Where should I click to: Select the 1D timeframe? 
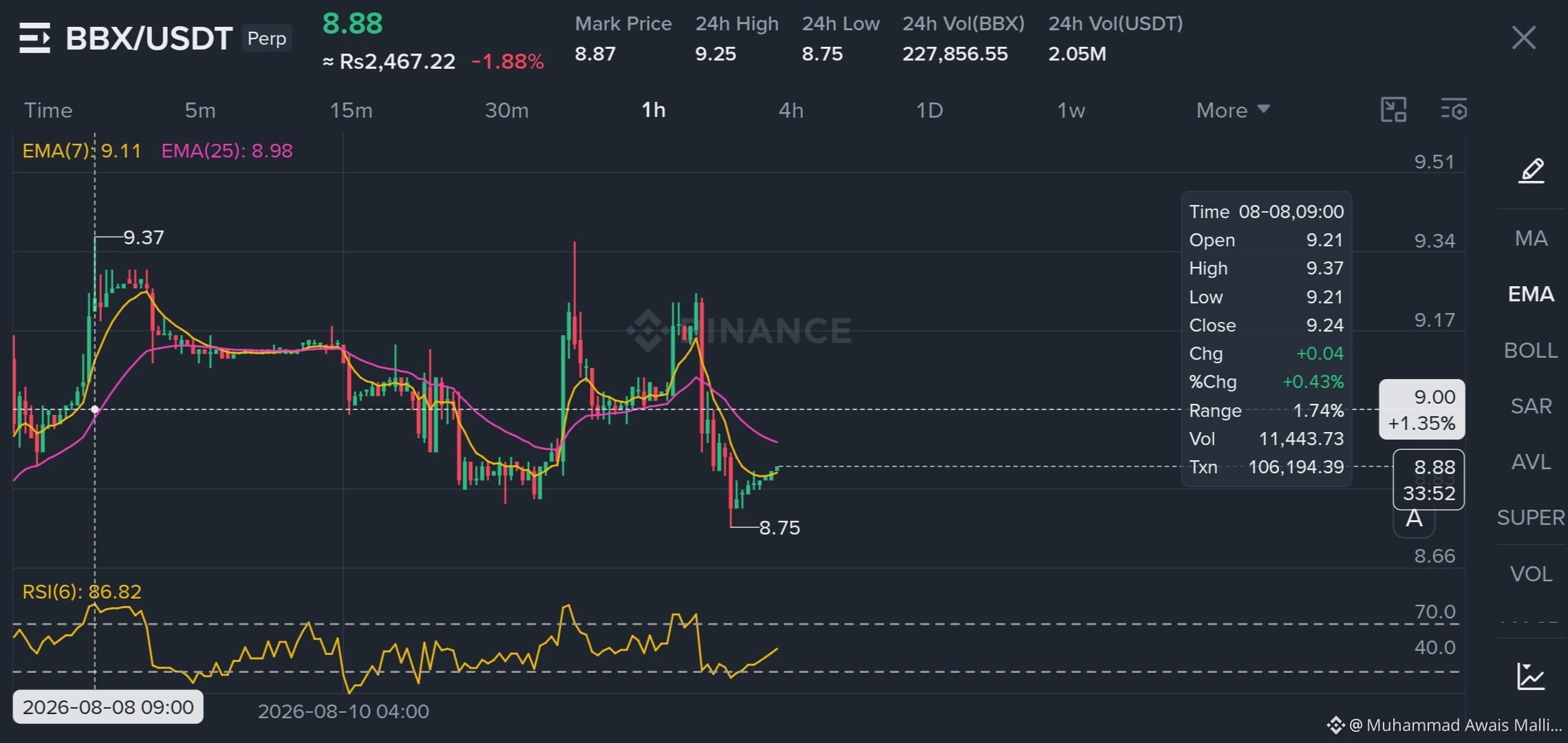929,110
